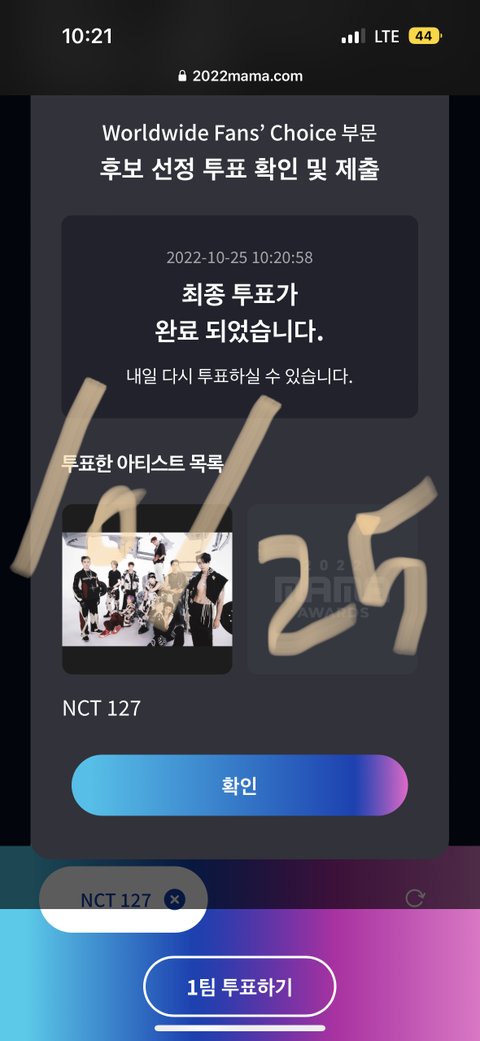
Task: Tap the refresh reset icon
Action: (x=415, y=898)
